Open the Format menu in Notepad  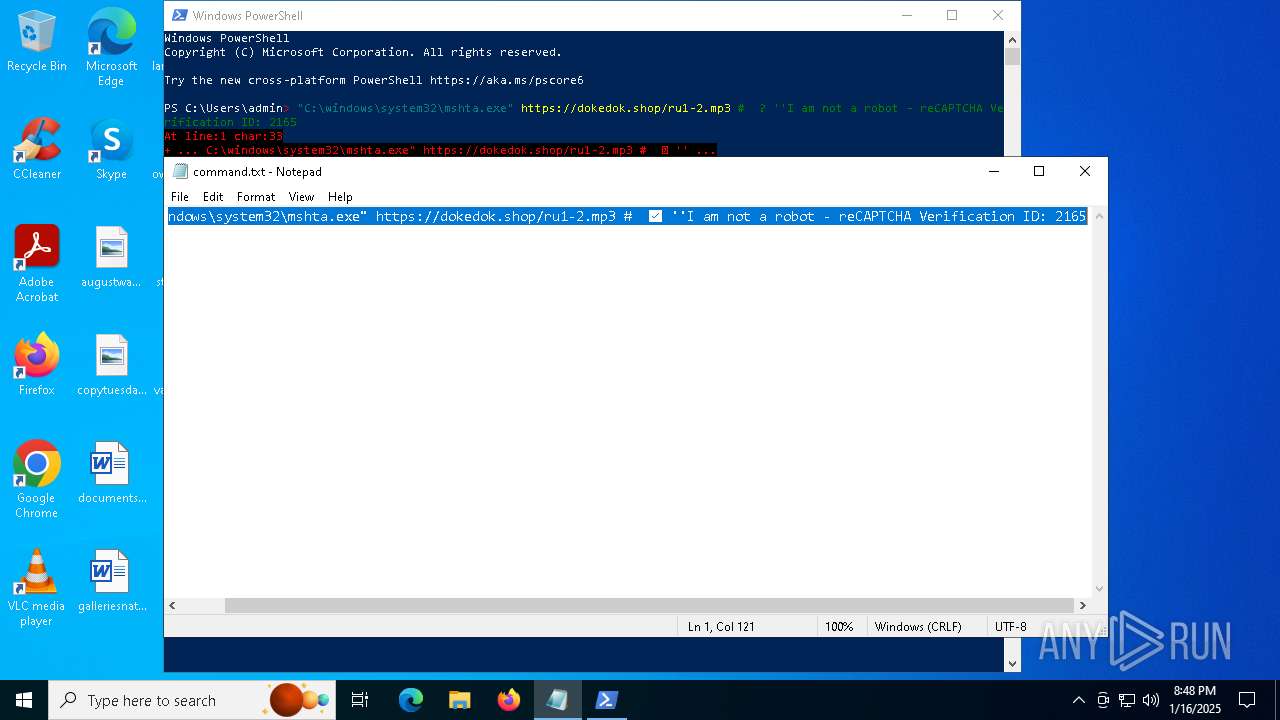(x=256, y=197)
